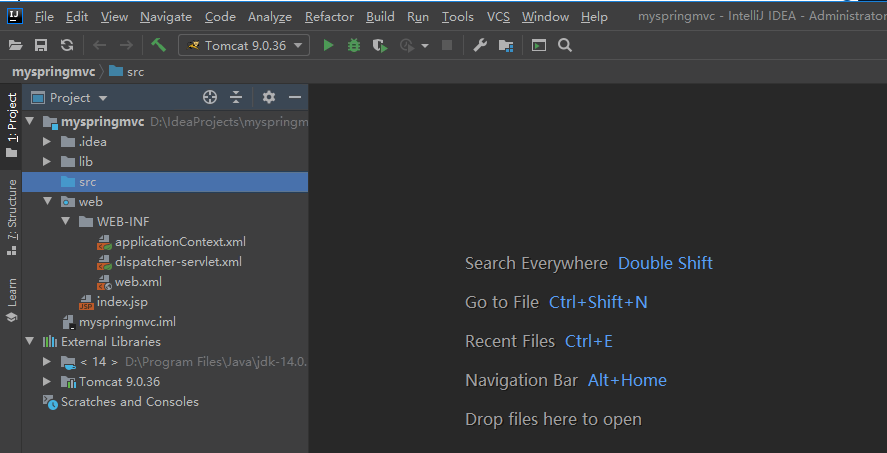Click the Stop square icon
This screenshot has height=453, width=887.
click(x=447, y=45)
